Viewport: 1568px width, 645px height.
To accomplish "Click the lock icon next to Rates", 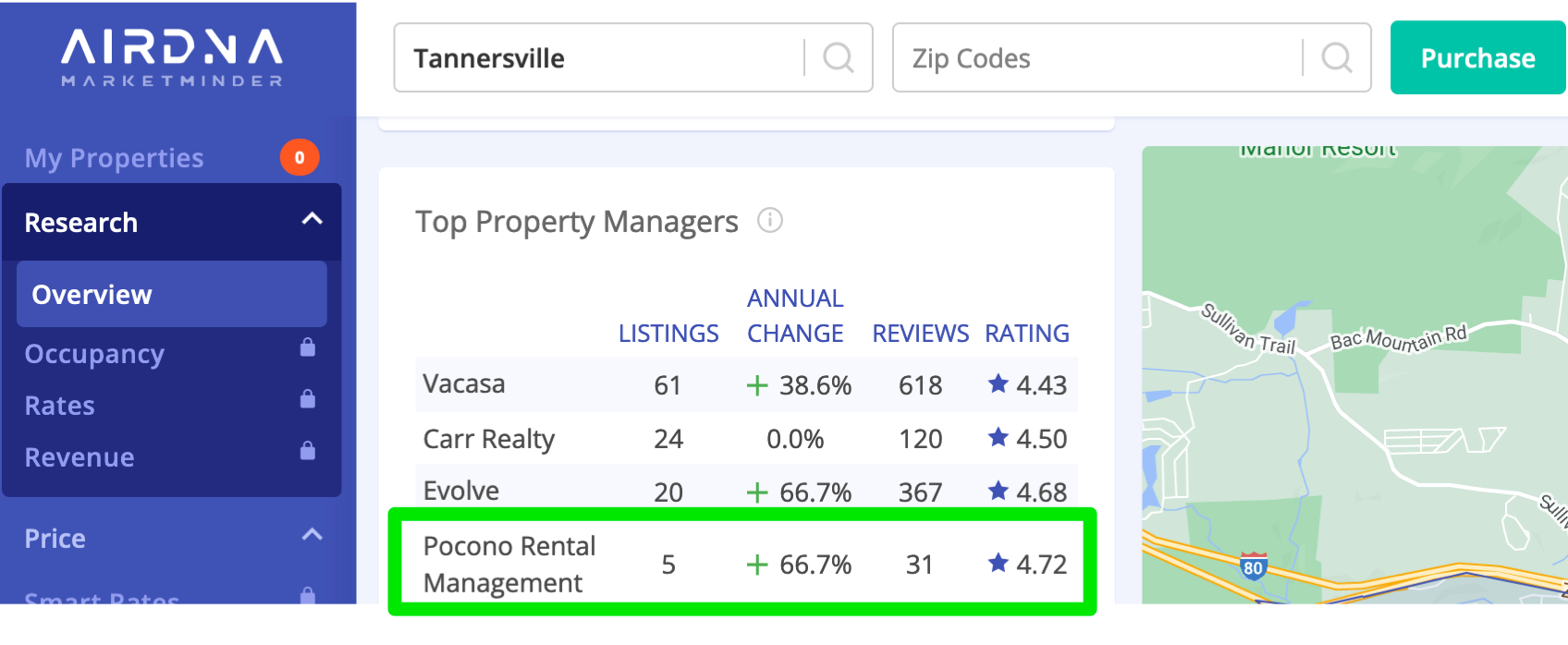I will tap(308, 399).
